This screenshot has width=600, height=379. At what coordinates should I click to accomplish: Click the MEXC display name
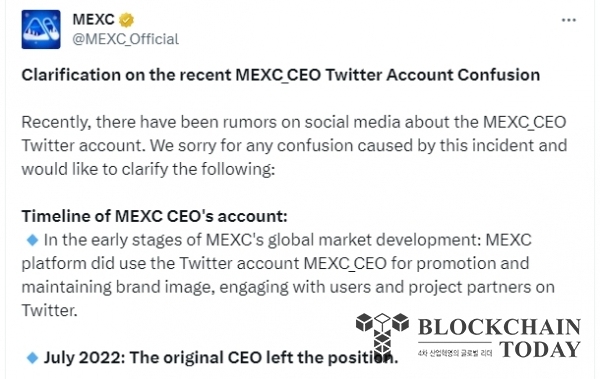[x=93, y=20]
